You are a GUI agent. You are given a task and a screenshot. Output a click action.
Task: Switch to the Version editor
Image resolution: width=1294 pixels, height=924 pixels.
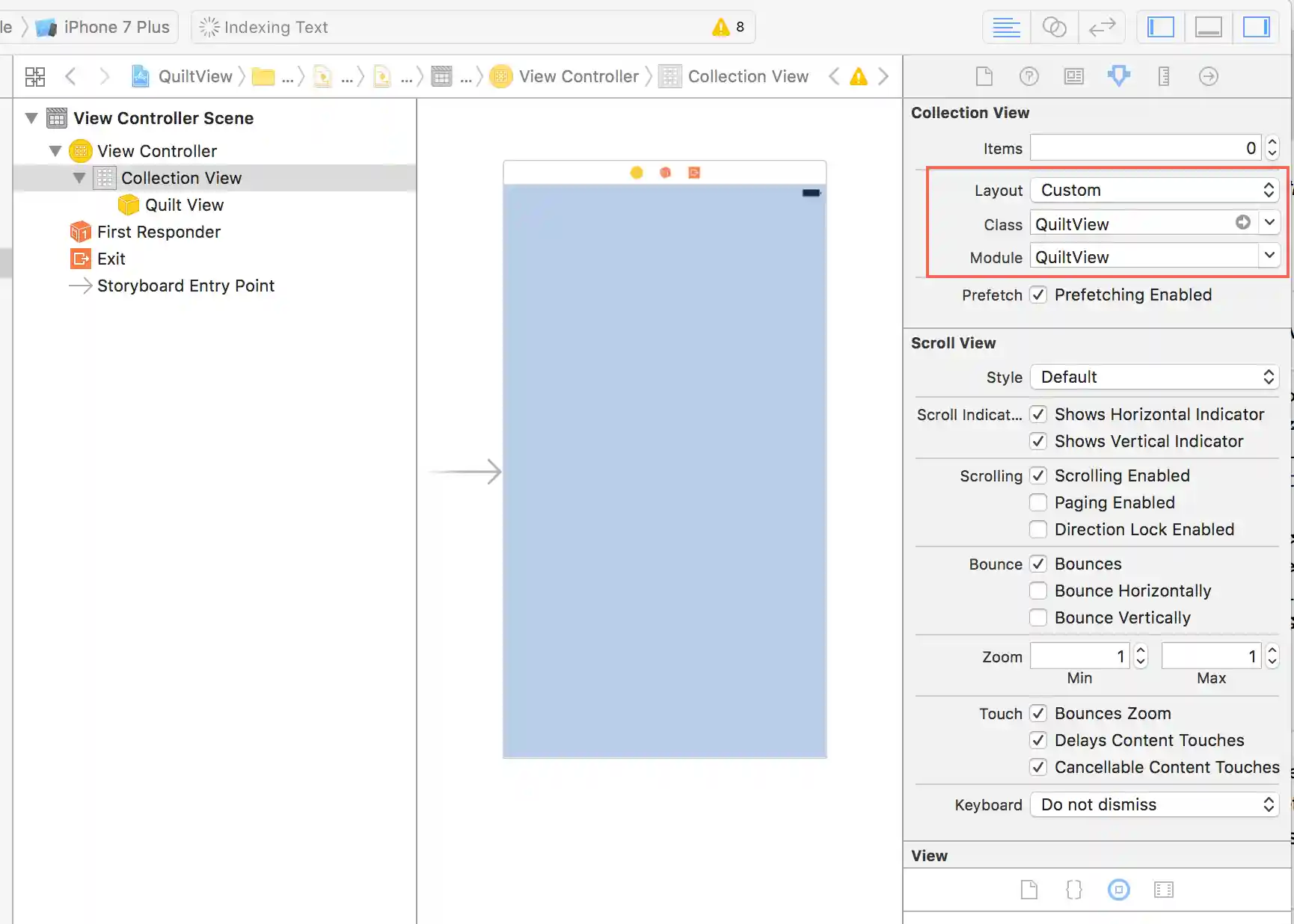point(1102,28)
